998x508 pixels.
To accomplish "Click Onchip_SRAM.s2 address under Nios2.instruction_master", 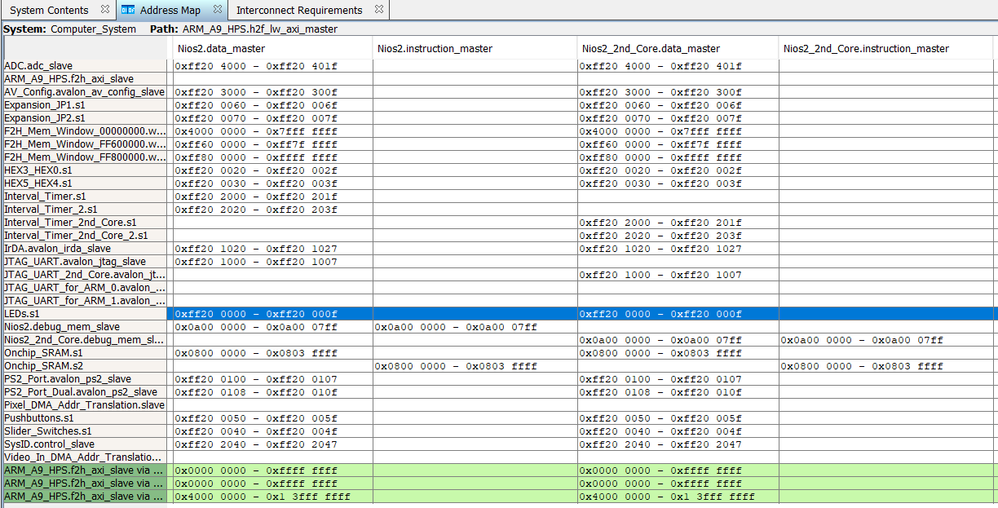I will click(x=456, y=367).
